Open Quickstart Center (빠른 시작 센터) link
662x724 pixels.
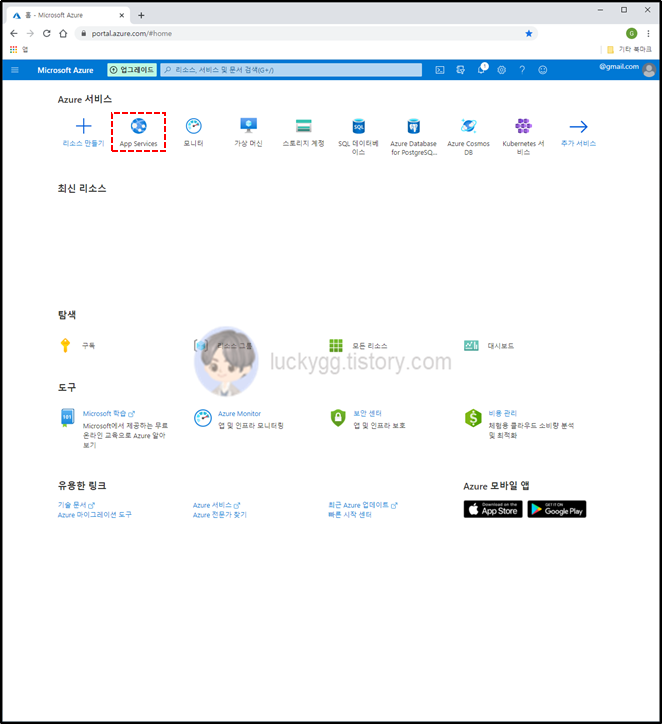click(x=350, y=515)
